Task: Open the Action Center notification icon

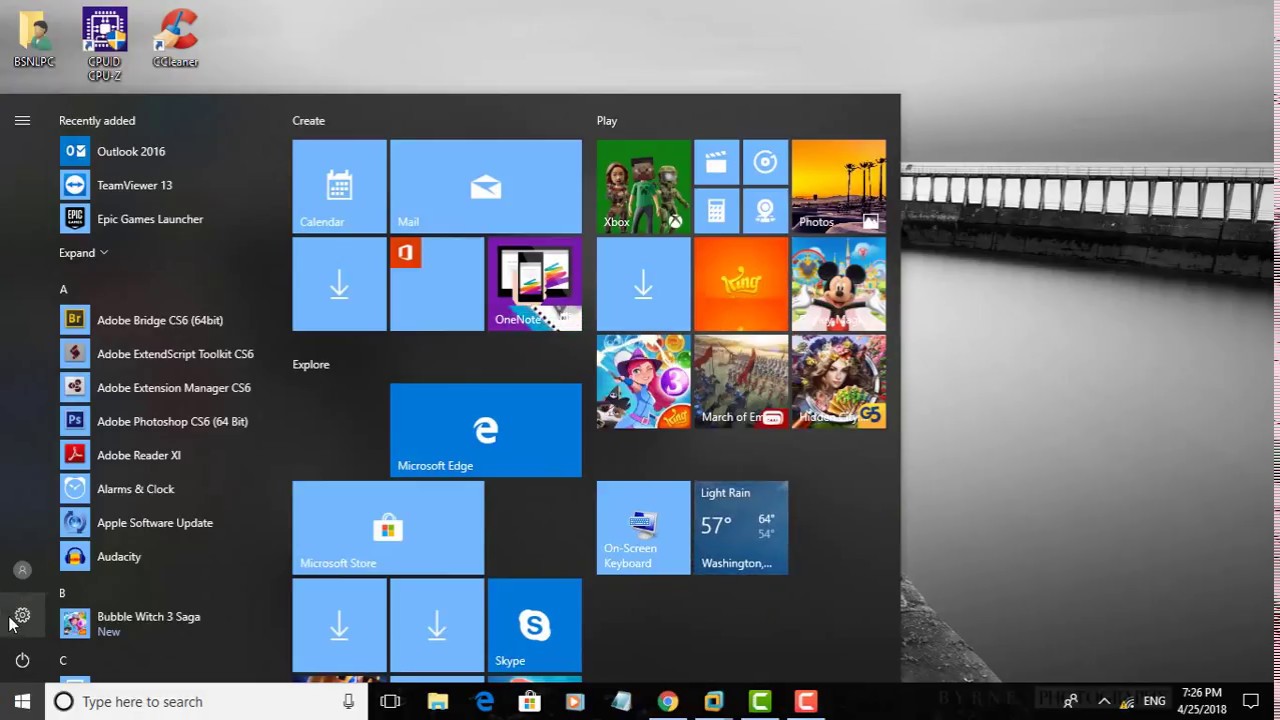Action: tap(1251, 702)
